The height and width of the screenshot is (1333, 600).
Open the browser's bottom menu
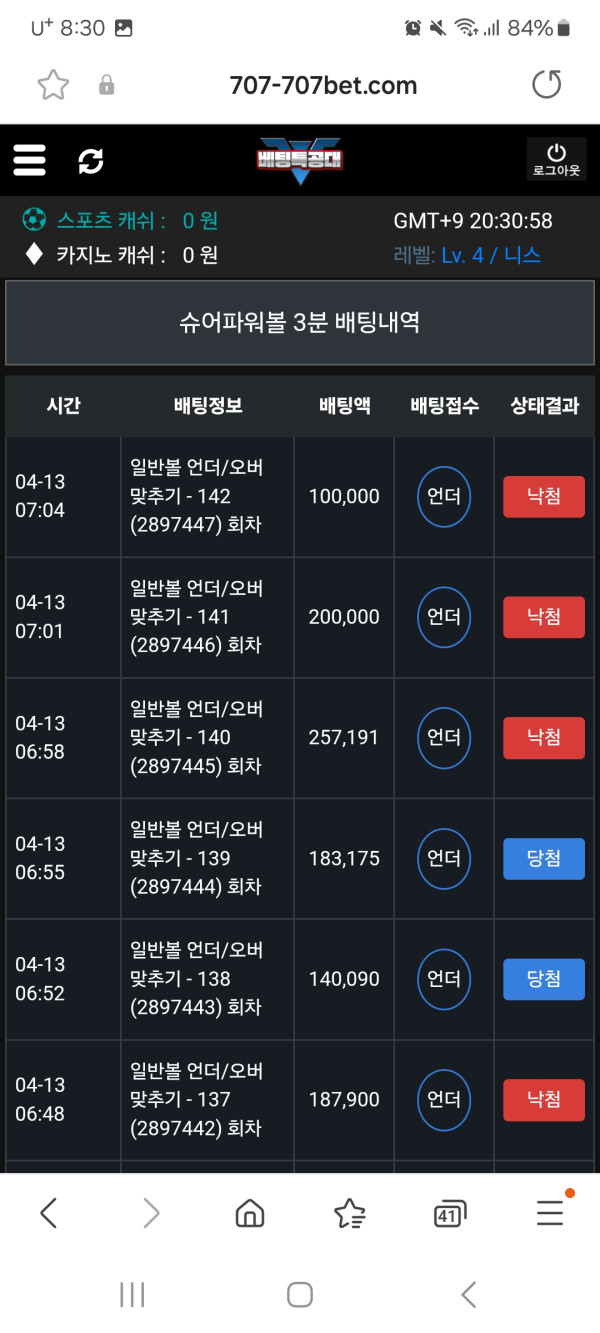tap(550, 1213)
